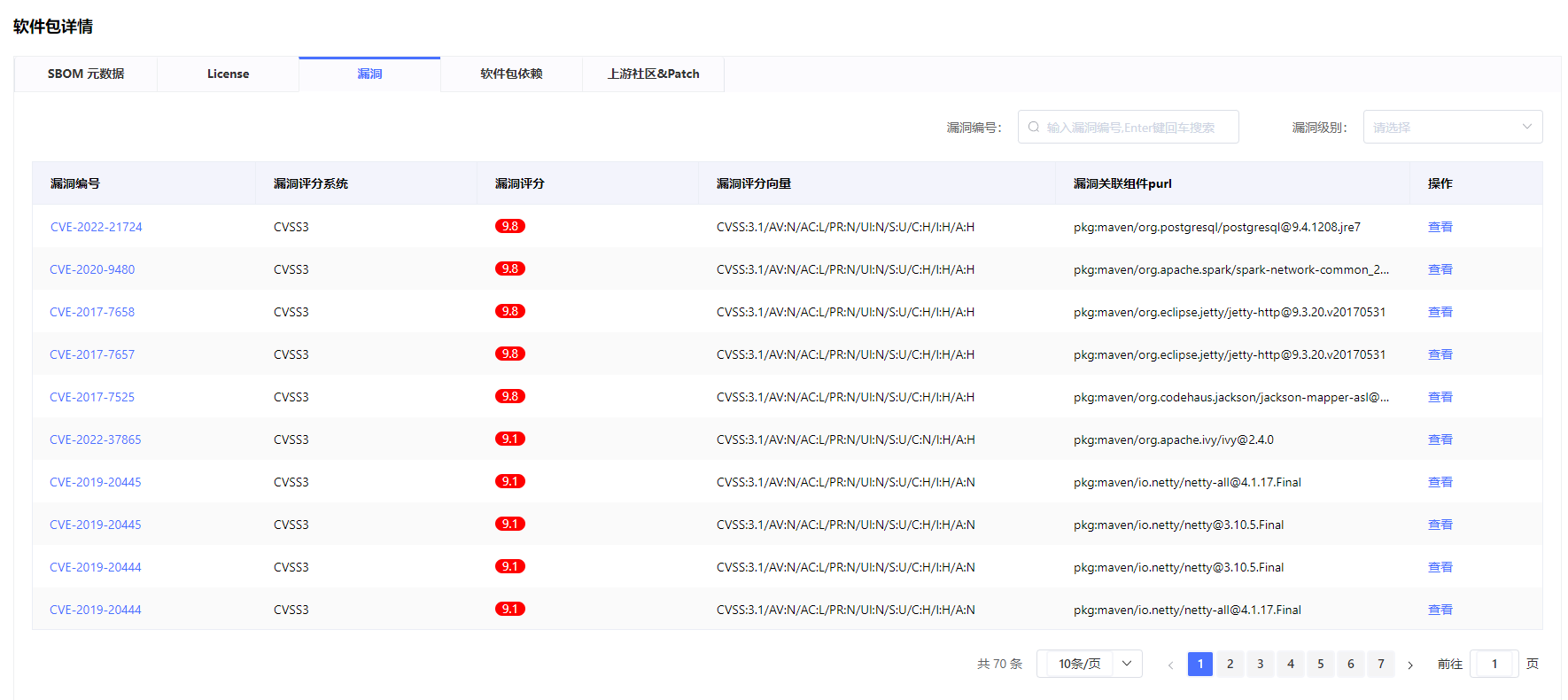The image size is (1568, 700).
Task: Click the previous page left arrow
Action: click(1170, 665)
